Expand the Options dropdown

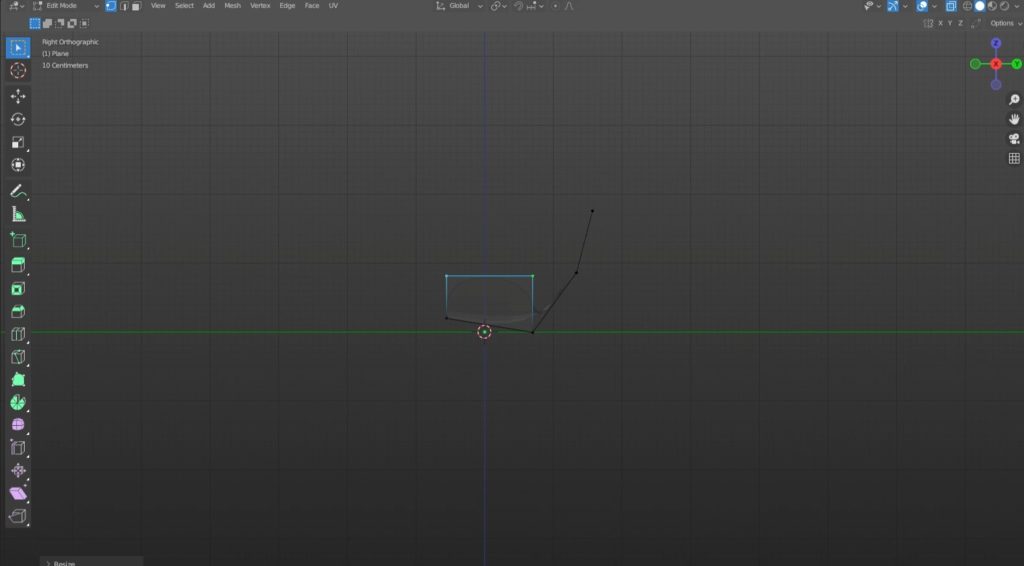1004,23
